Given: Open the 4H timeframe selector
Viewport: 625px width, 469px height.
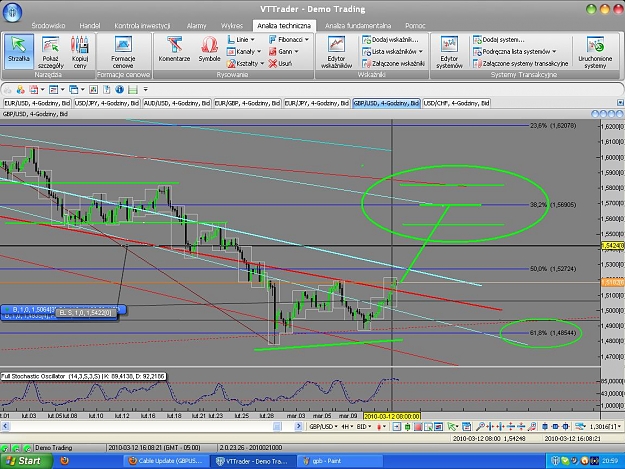Looking at the screenshot, I should click(x=346, y=427).
